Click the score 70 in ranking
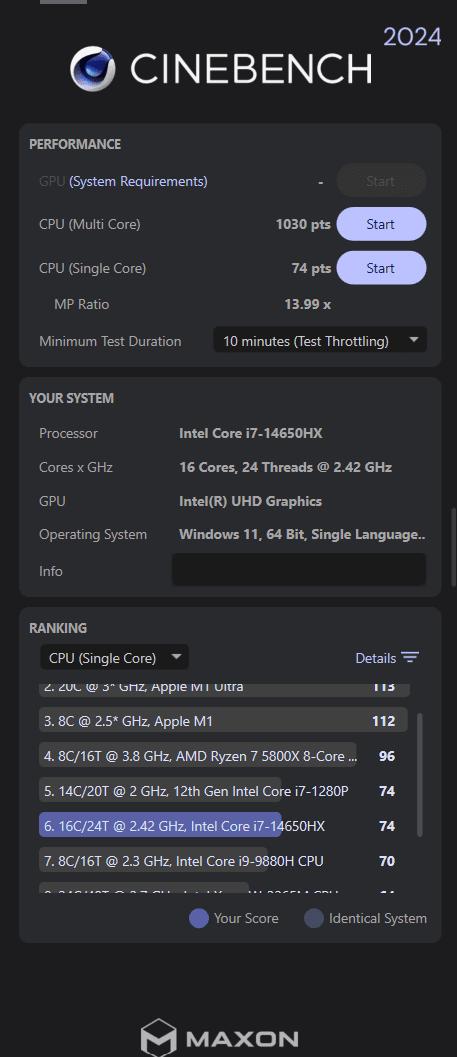The width and height of the screenshot is (457, 1057). pos(387,861)
